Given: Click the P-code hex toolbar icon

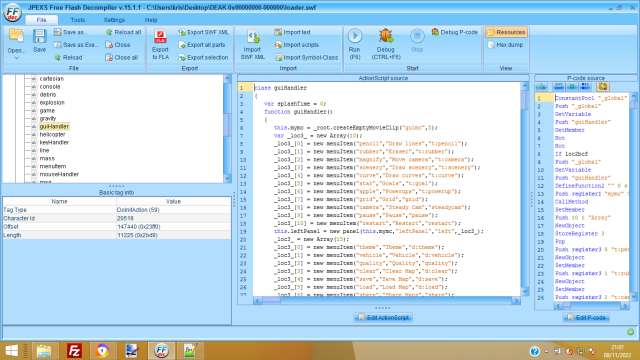Looking at the screenshot, I should tap(585, 87).
